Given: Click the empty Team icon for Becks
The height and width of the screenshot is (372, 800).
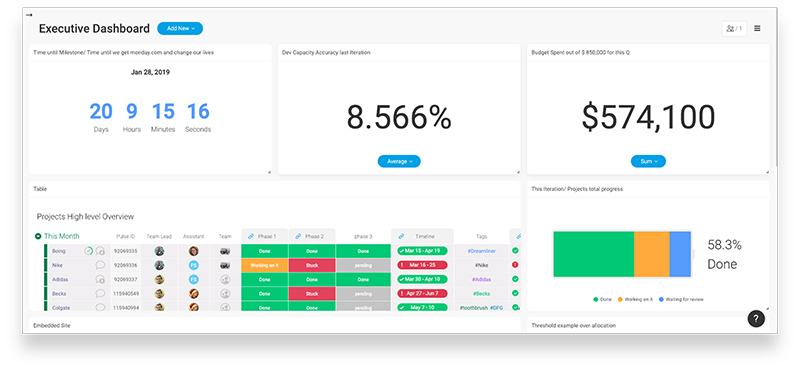Looking at the screenshot, I should (x=225, y=293).
